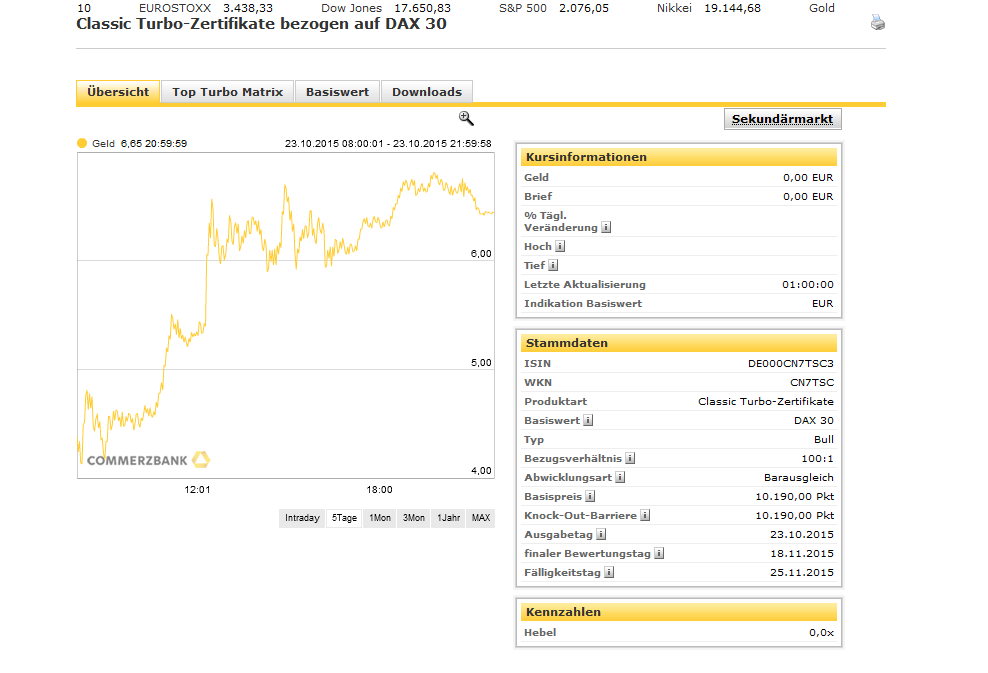Open the Top Turbo Matrix tab
The height and width of the screenshot is (673, 988).
pyautogui.click(x=227, y=92)
